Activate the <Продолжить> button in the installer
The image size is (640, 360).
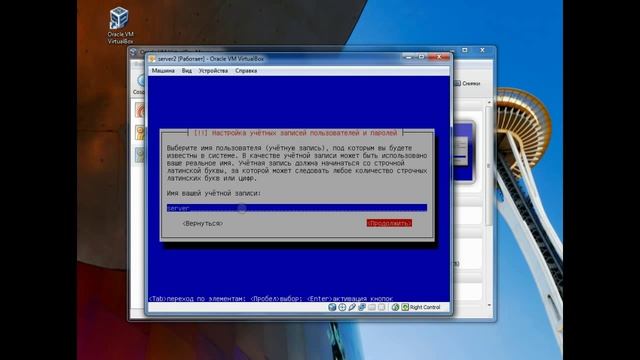tap(389, 223)
